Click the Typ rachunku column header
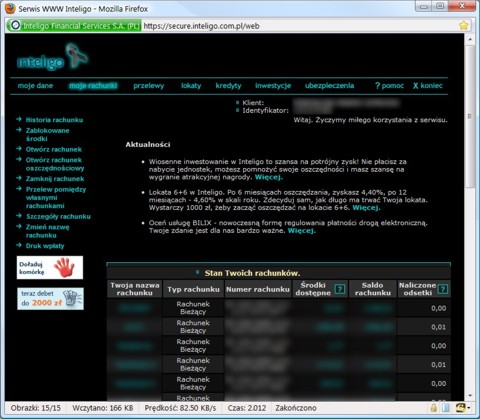The height and width of the screenshot is (419, 480). point(193,289)
